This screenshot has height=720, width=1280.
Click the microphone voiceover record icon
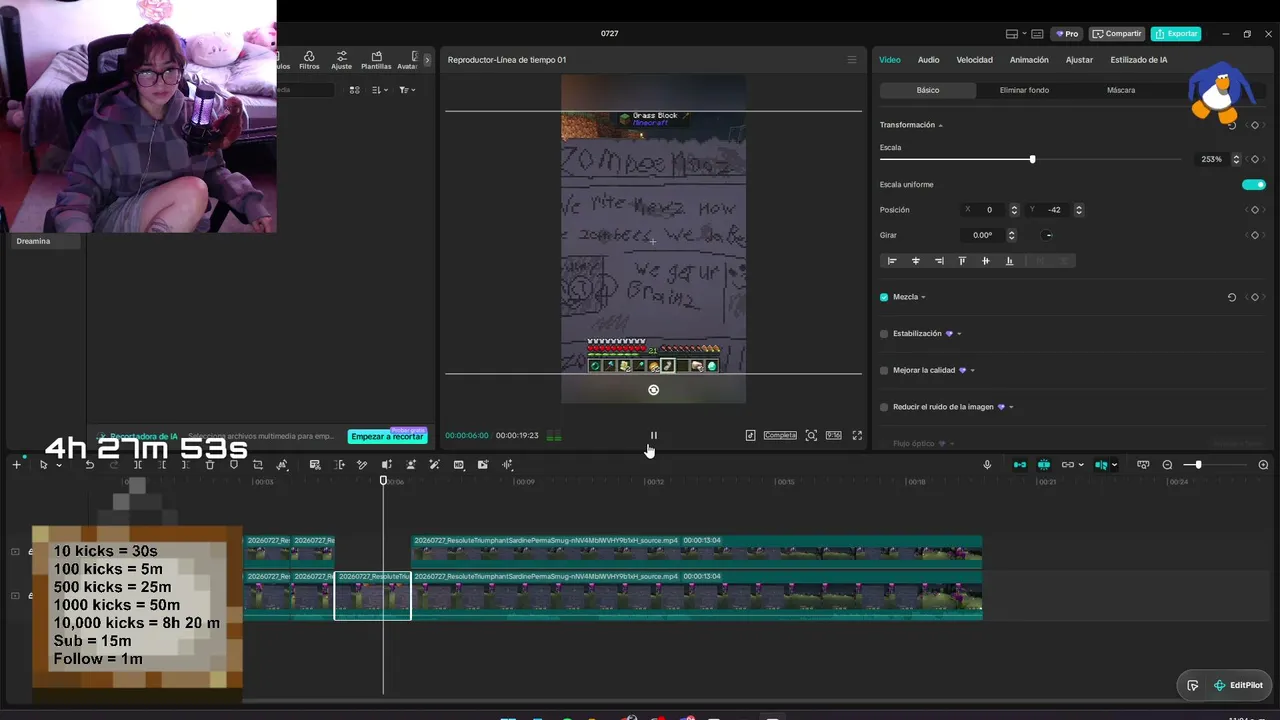(987, 465)
